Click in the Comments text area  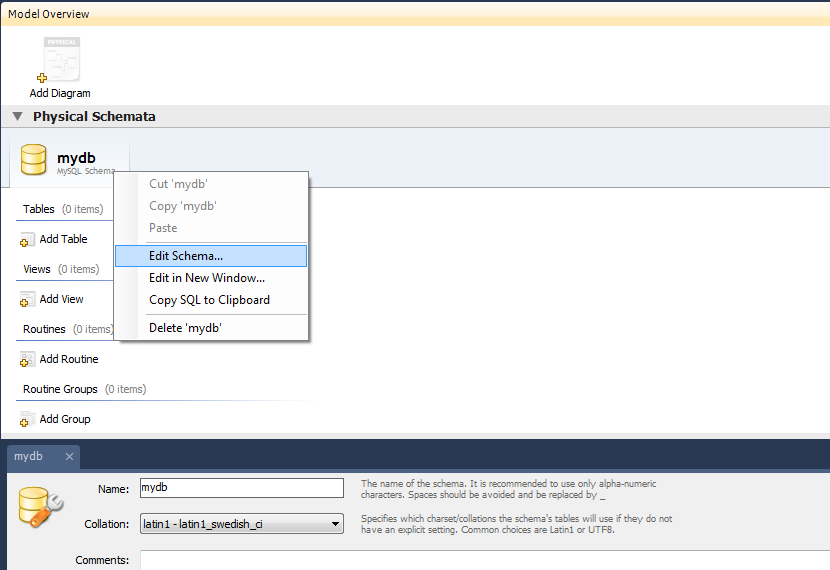tap(485, 560)
